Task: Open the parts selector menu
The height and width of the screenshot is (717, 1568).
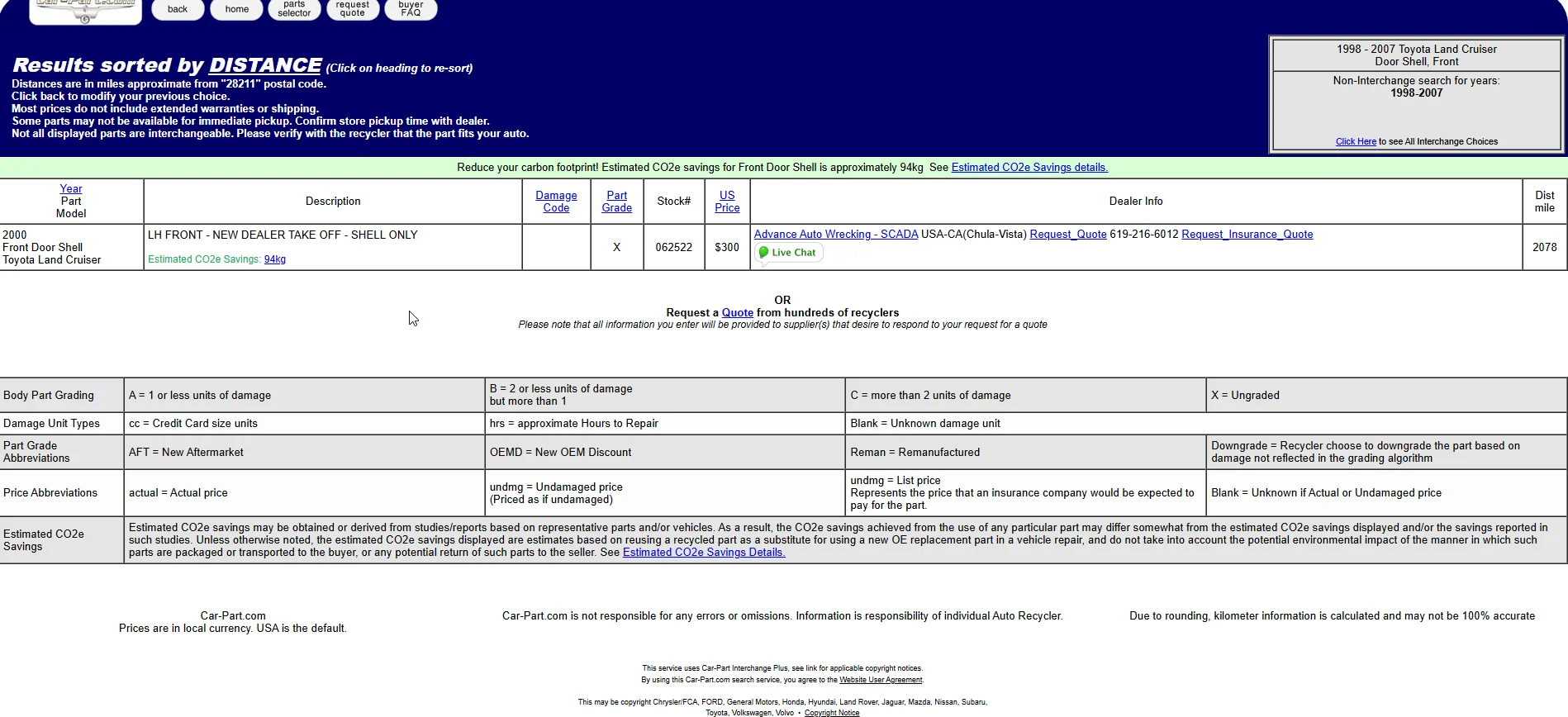Action: click(x=294, y=9)
